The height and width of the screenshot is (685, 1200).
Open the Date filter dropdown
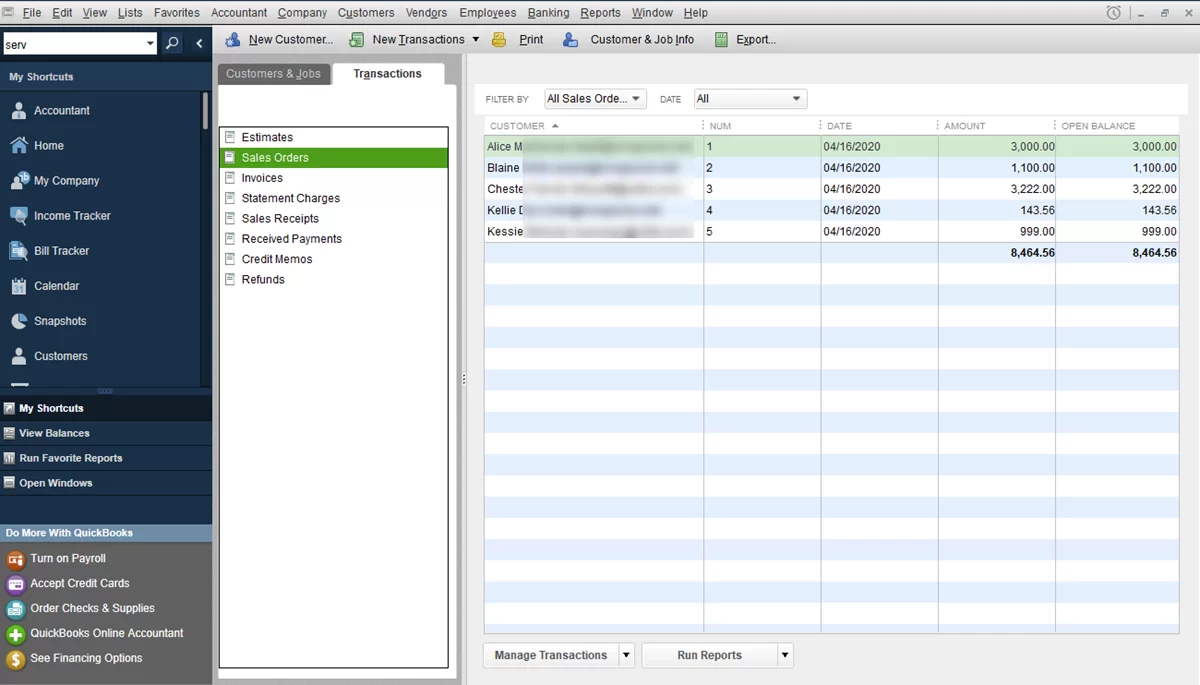pyautogui.click(x=749, y=98)
